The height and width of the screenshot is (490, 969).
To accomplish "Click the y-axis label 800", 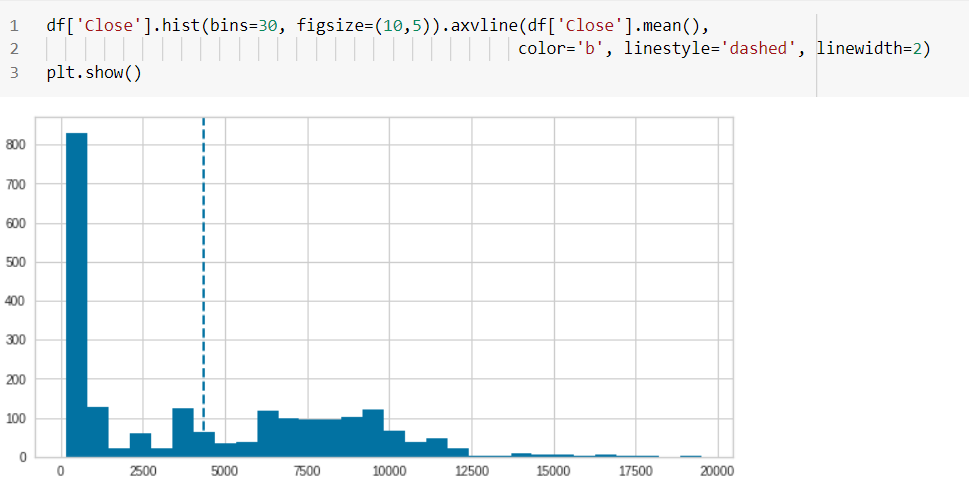I will click(15, 145).
